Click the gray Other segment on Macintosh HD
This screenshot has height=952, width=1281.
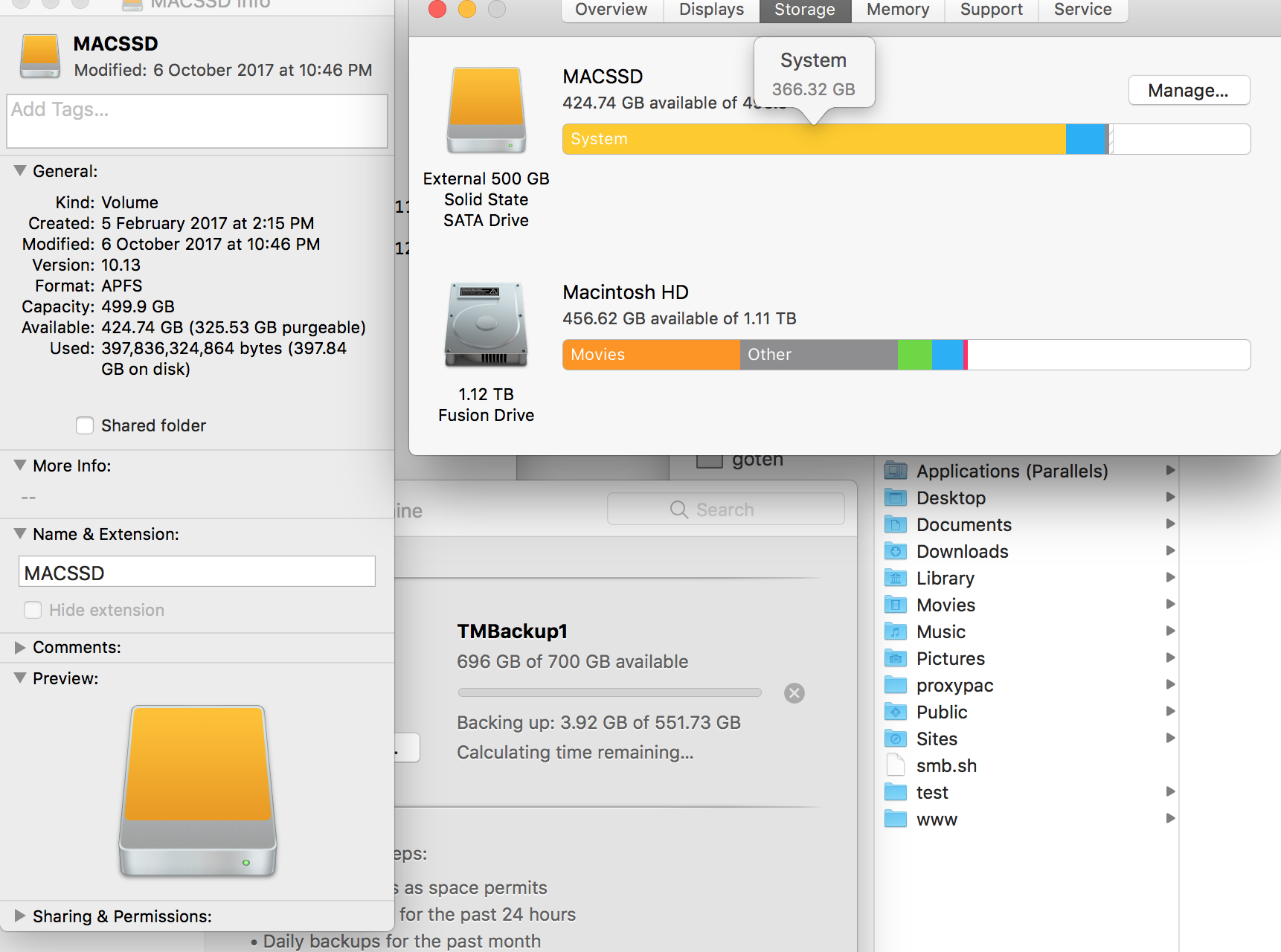[819, 355]
